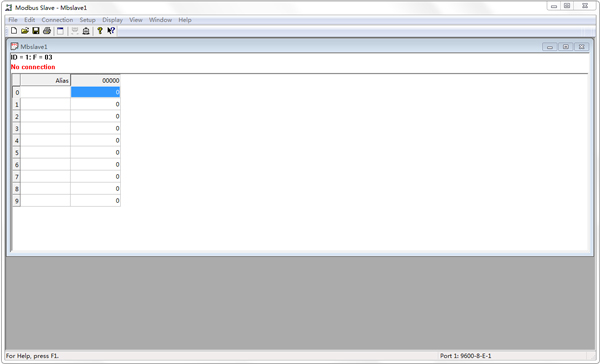The width and height of the screenshot is (600, 364).
Task: Click the slave definition window icon in toolbar
Action: [60, 31]
